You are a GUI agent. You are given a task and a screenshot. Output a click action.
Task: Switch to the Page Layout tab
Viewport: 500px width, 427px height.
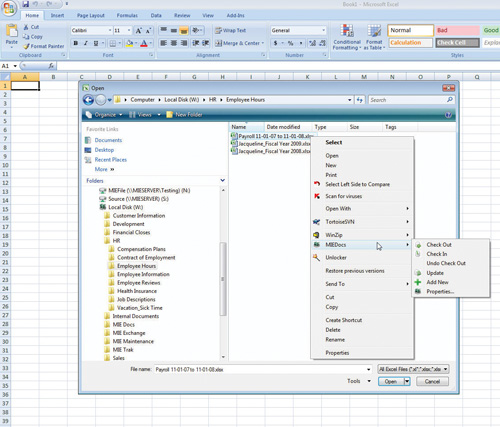(x=91, y=15)
